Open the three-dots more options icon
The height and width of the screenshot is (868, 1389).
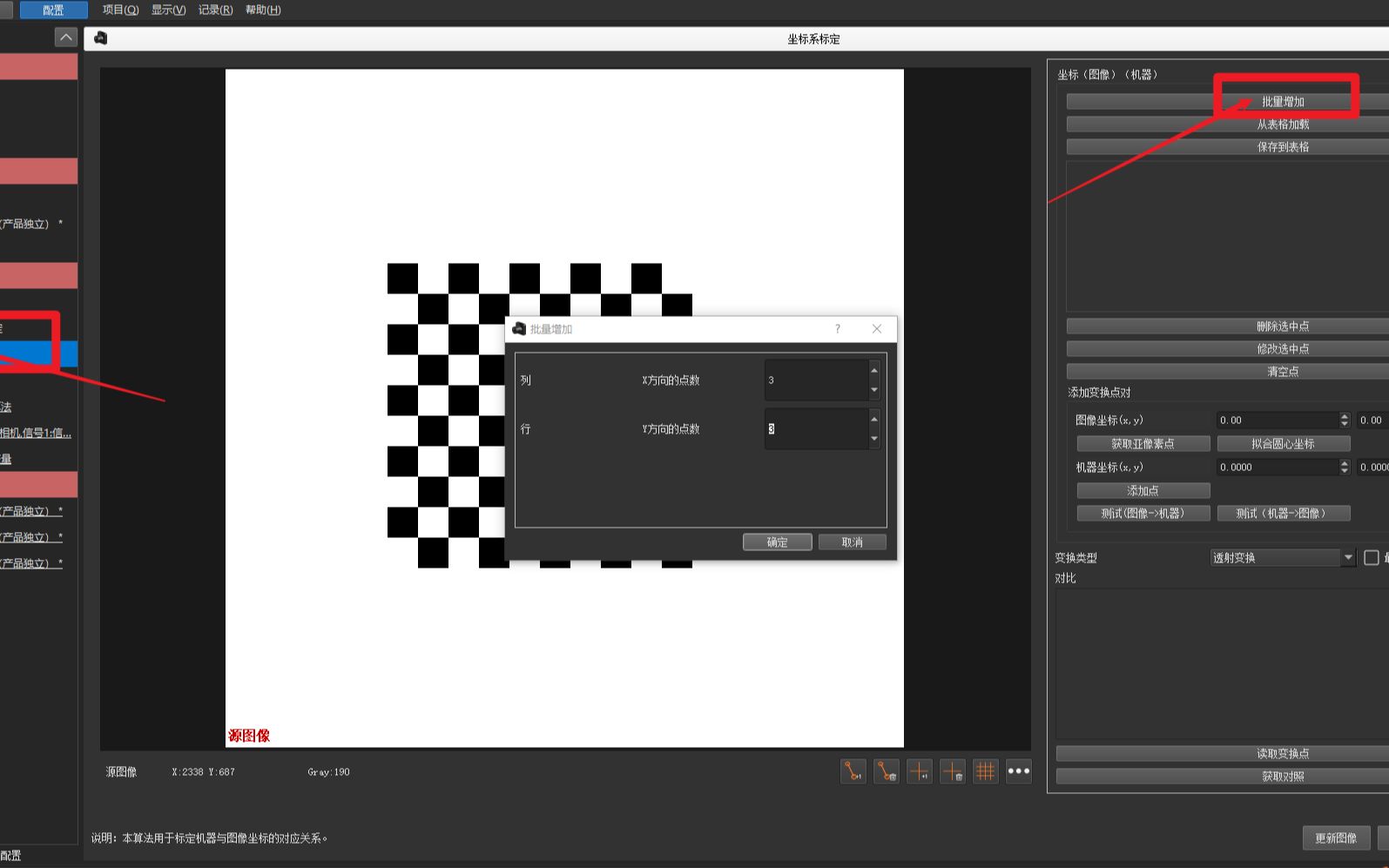click(1019, 771)
